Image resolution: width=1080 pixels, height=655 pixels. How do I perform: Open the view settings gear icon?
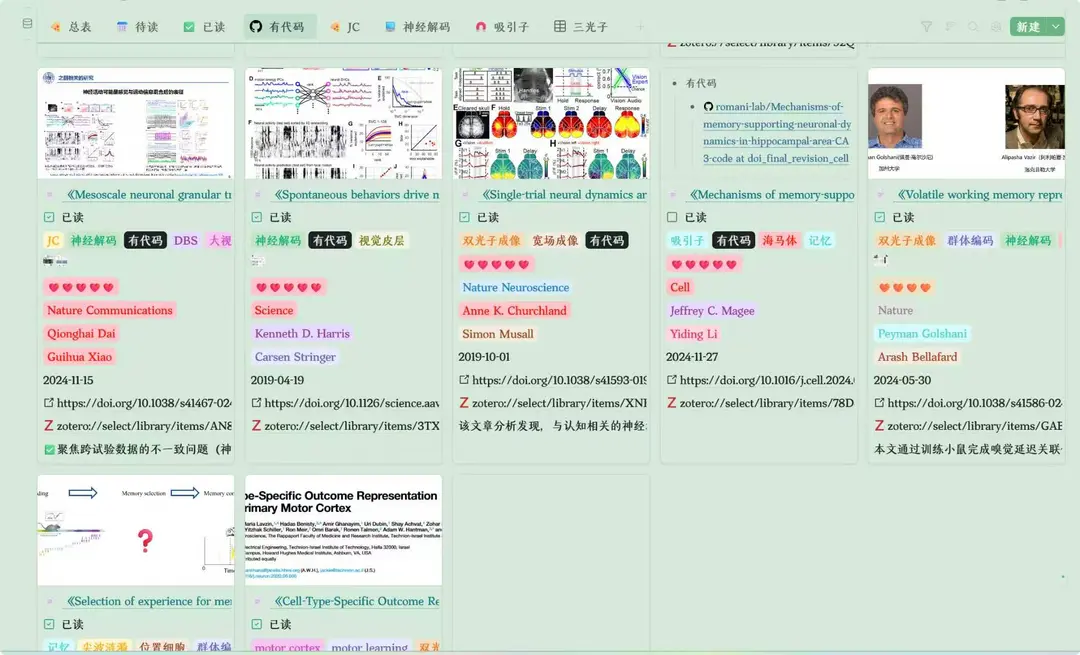tap(996, 27)
